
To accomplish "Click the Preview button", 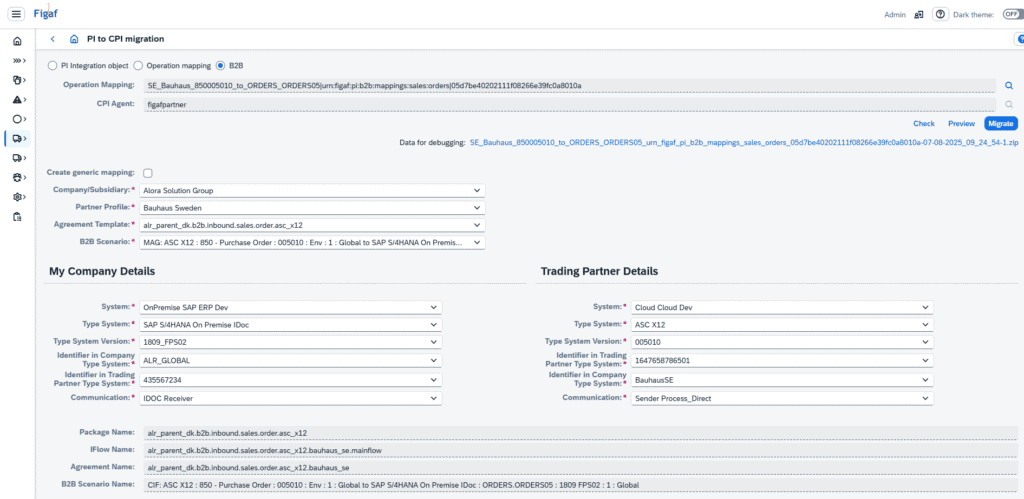I will [x=961, y=123].
